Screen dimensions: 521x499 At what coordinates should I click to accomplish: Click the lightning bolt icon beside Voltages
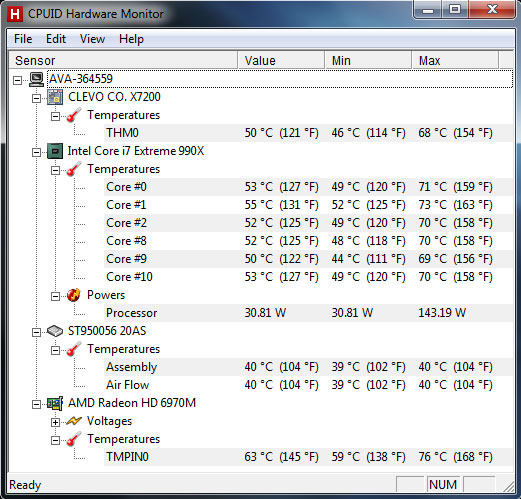click(x=74, y=421)
